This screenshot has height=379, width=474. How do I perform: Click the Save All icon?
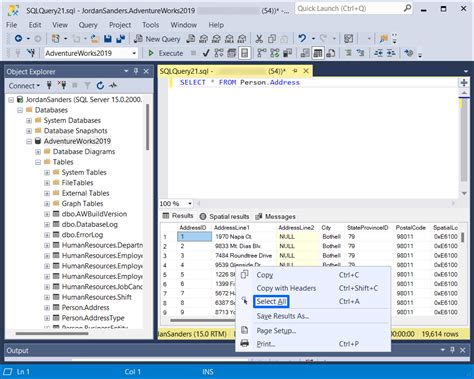tap(120, 39)
